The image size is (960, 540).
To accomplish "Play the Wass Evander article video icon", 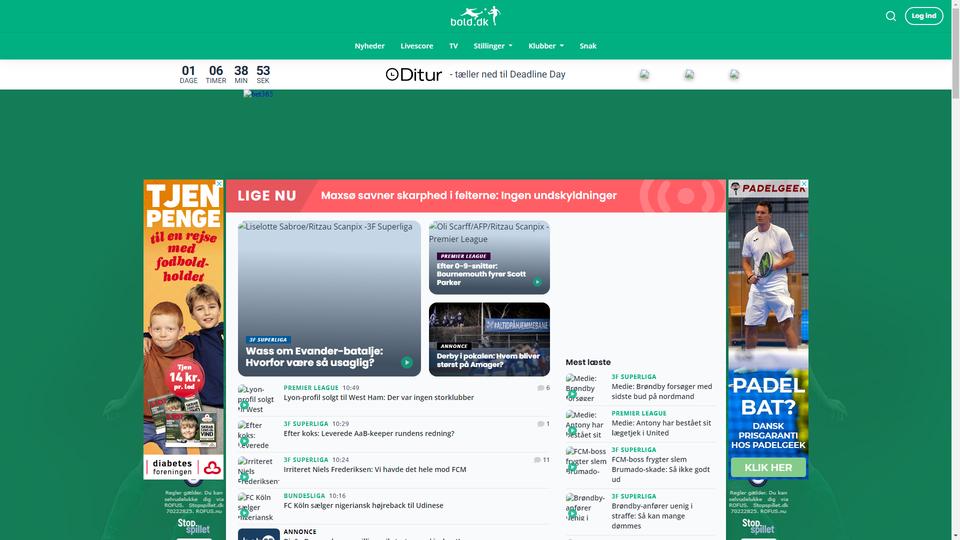I will (407, 362).
